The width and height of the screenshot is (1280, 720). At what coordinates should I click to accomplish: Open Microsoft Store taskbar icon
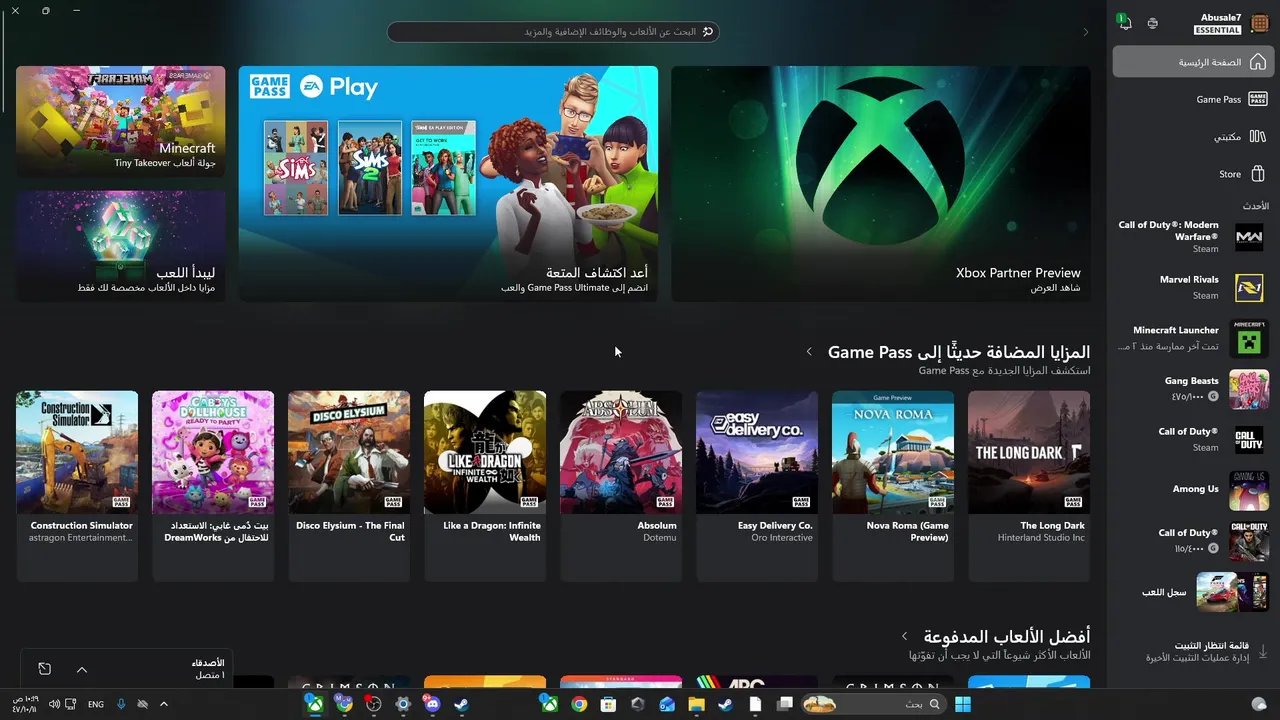(608, 705)
